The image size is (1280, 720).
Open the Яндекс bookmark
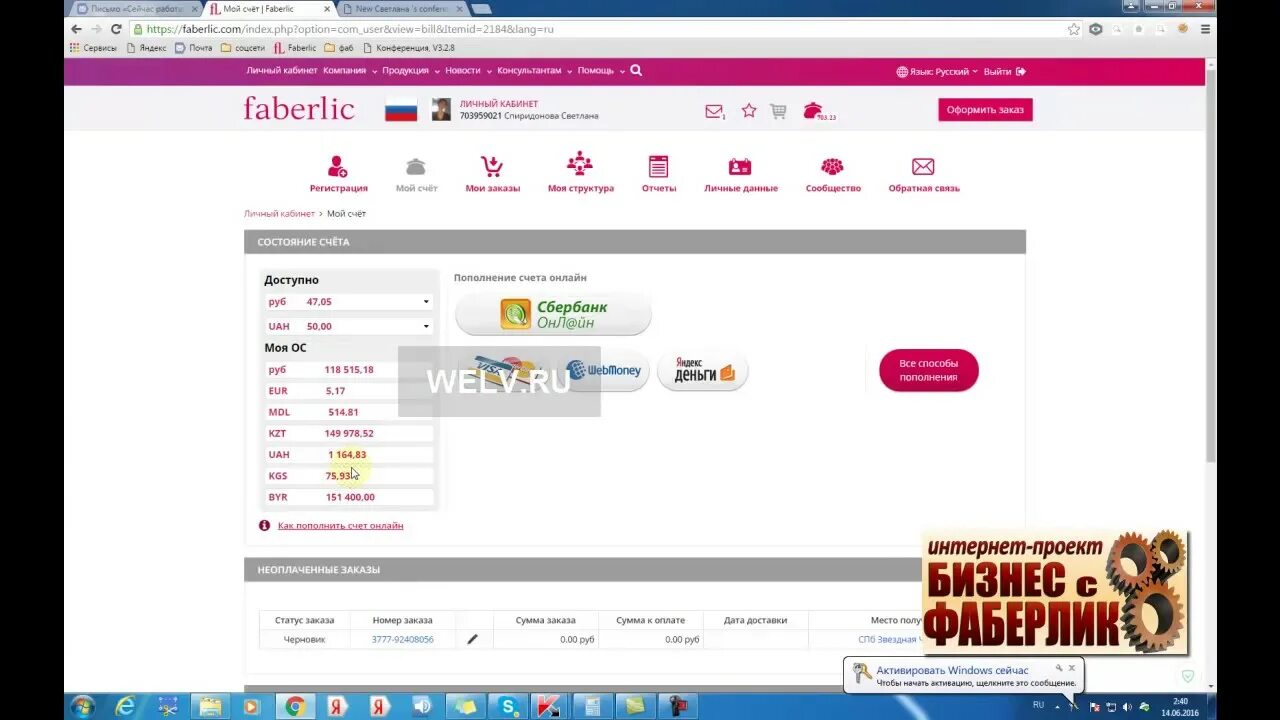coord(147,48)
